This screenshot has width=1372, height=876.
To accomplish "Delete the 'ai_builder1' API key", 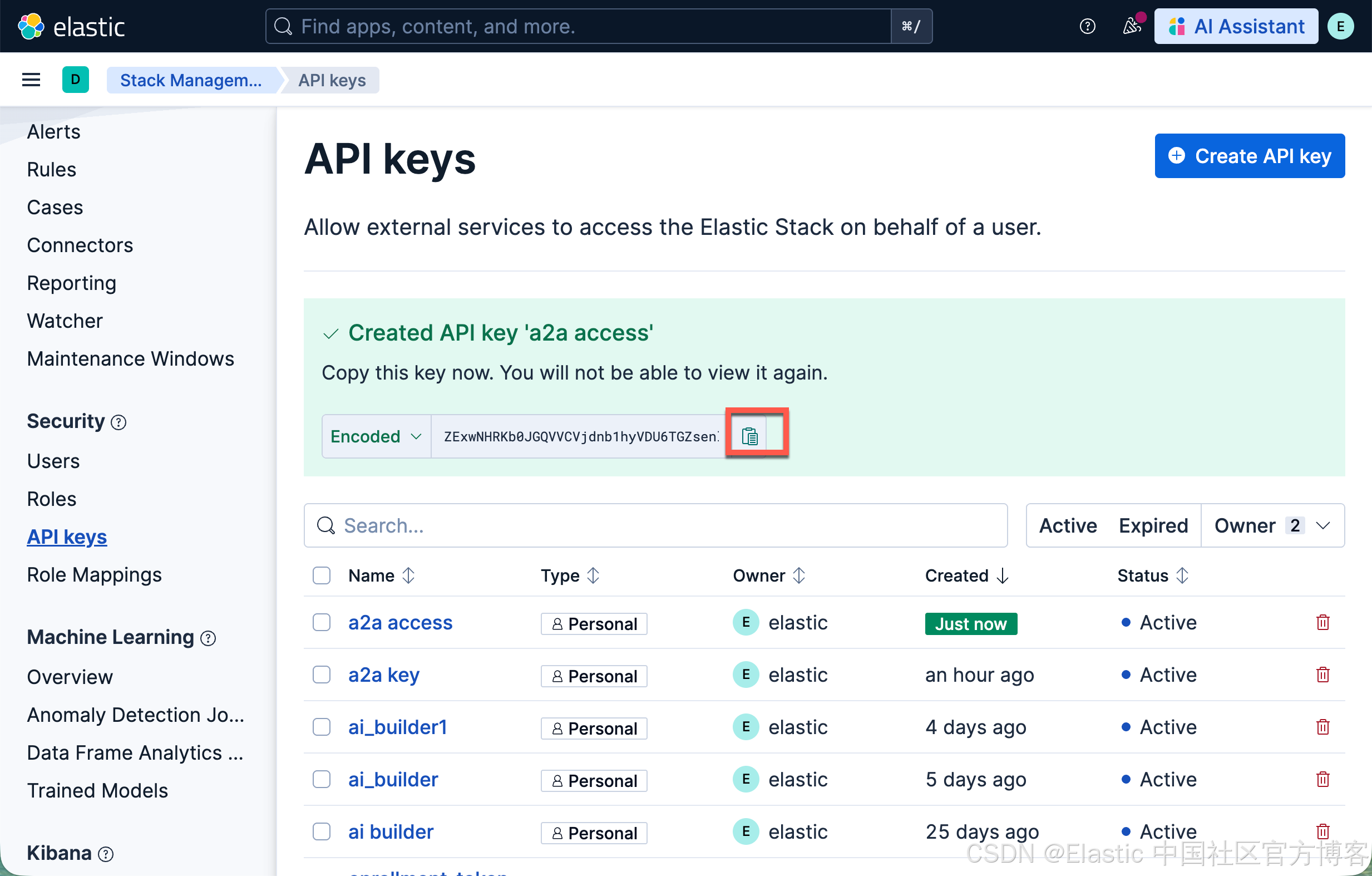I will pos(1322,727).
